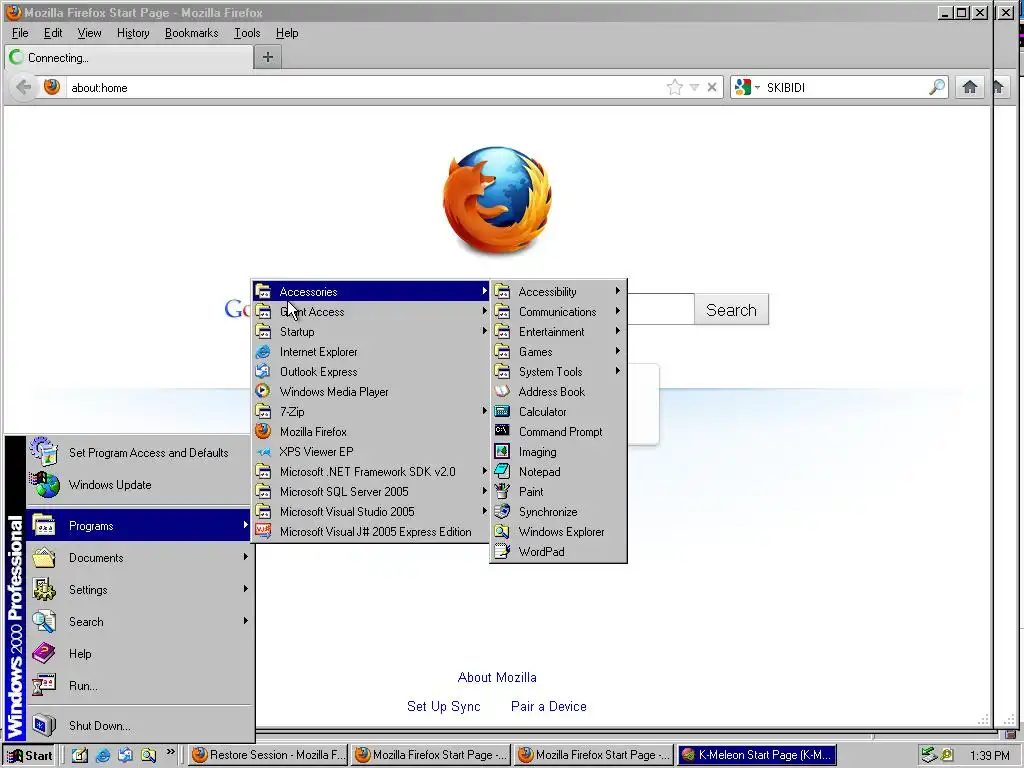Click the Set Up Sync link

click(x=443, y=707)
